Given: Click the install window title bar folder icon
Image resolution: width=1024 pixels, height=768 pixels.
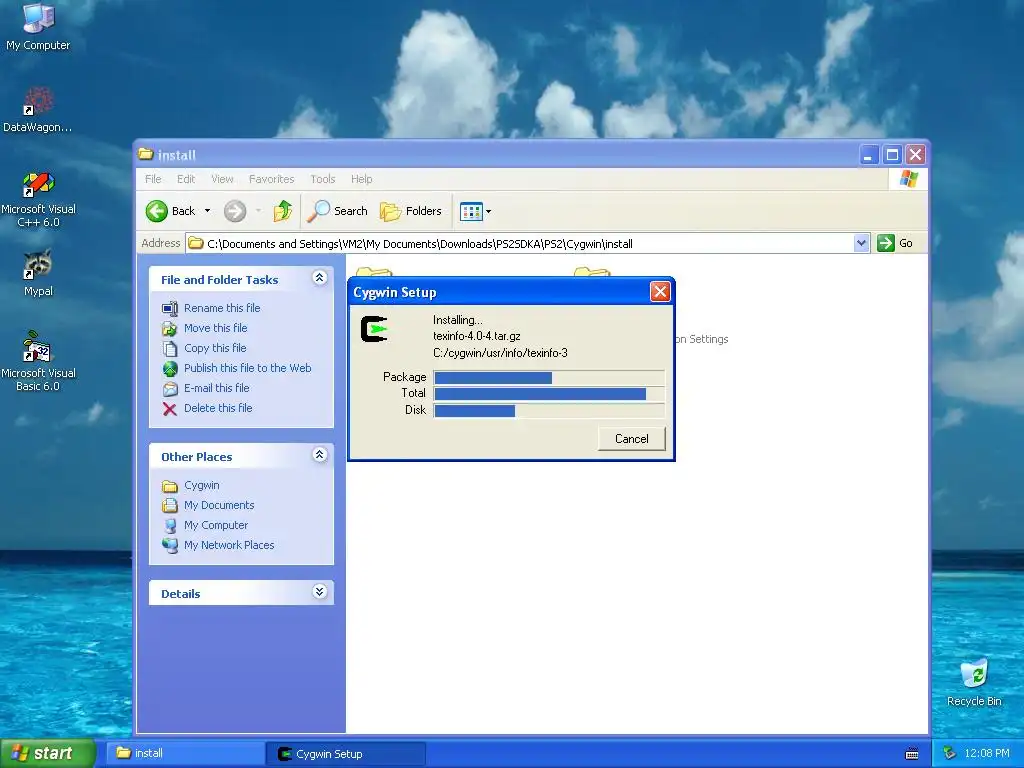Looking at the screenshot, I should pos(146,154).
